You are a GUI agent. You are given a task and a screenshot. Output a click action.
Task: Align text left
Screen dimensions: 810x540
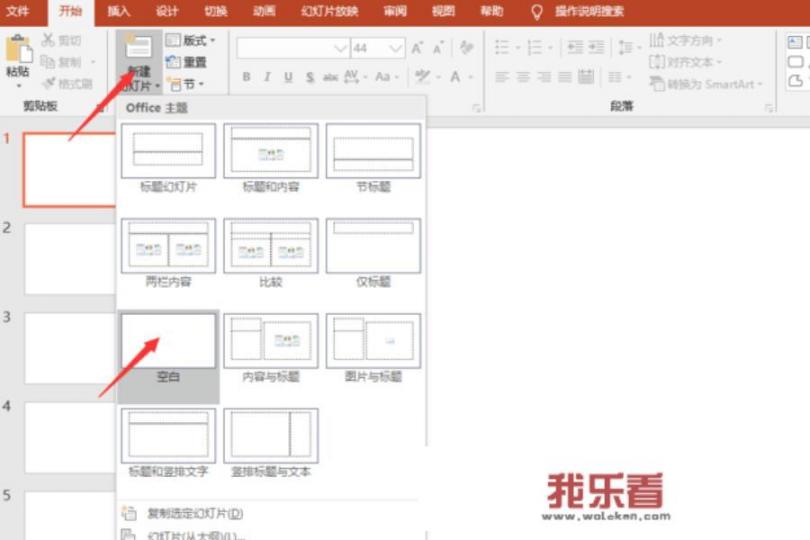coord(502,78)
